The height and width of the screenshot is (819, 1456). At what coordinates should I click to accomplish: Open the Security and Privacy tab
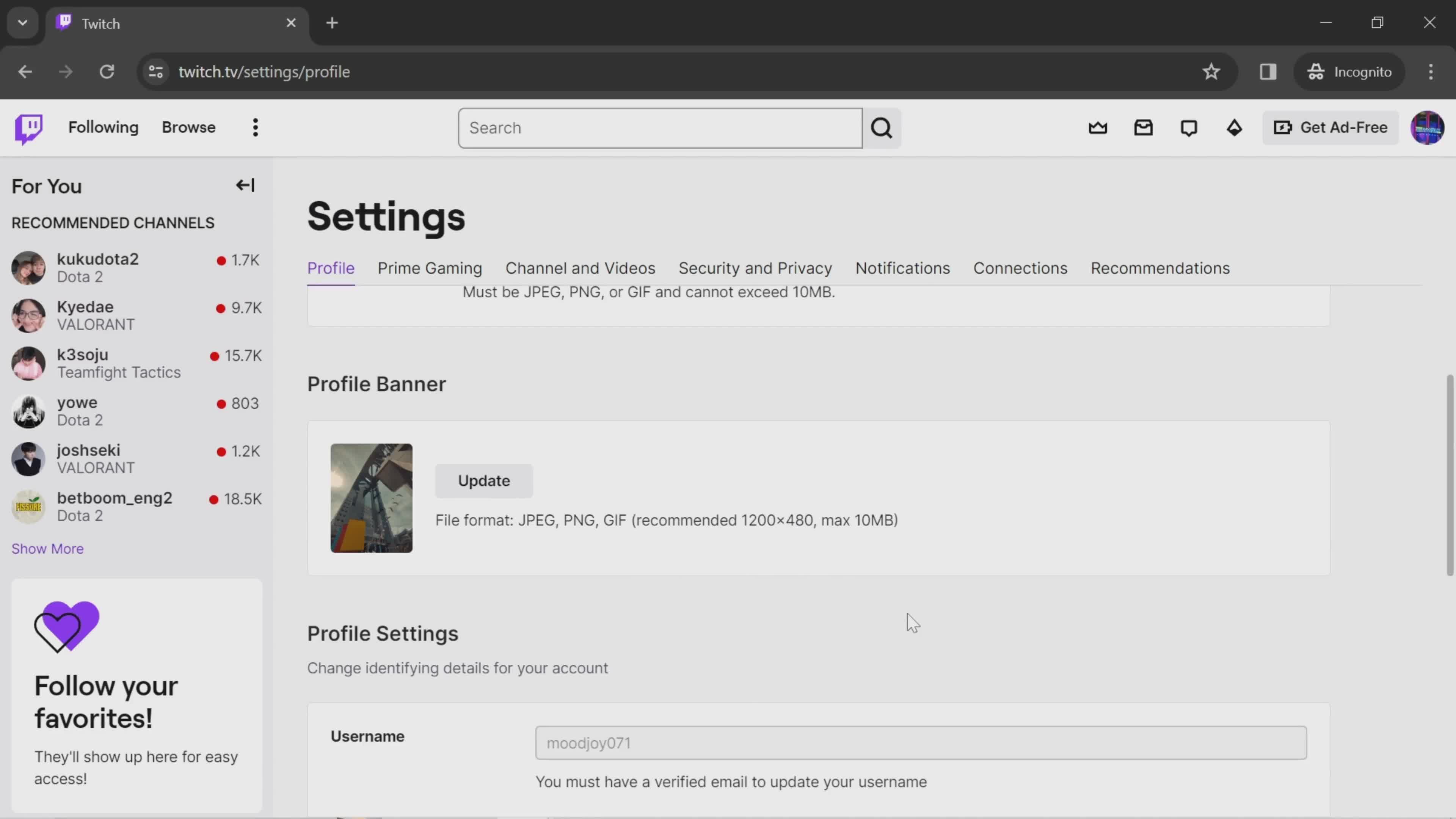755,268
